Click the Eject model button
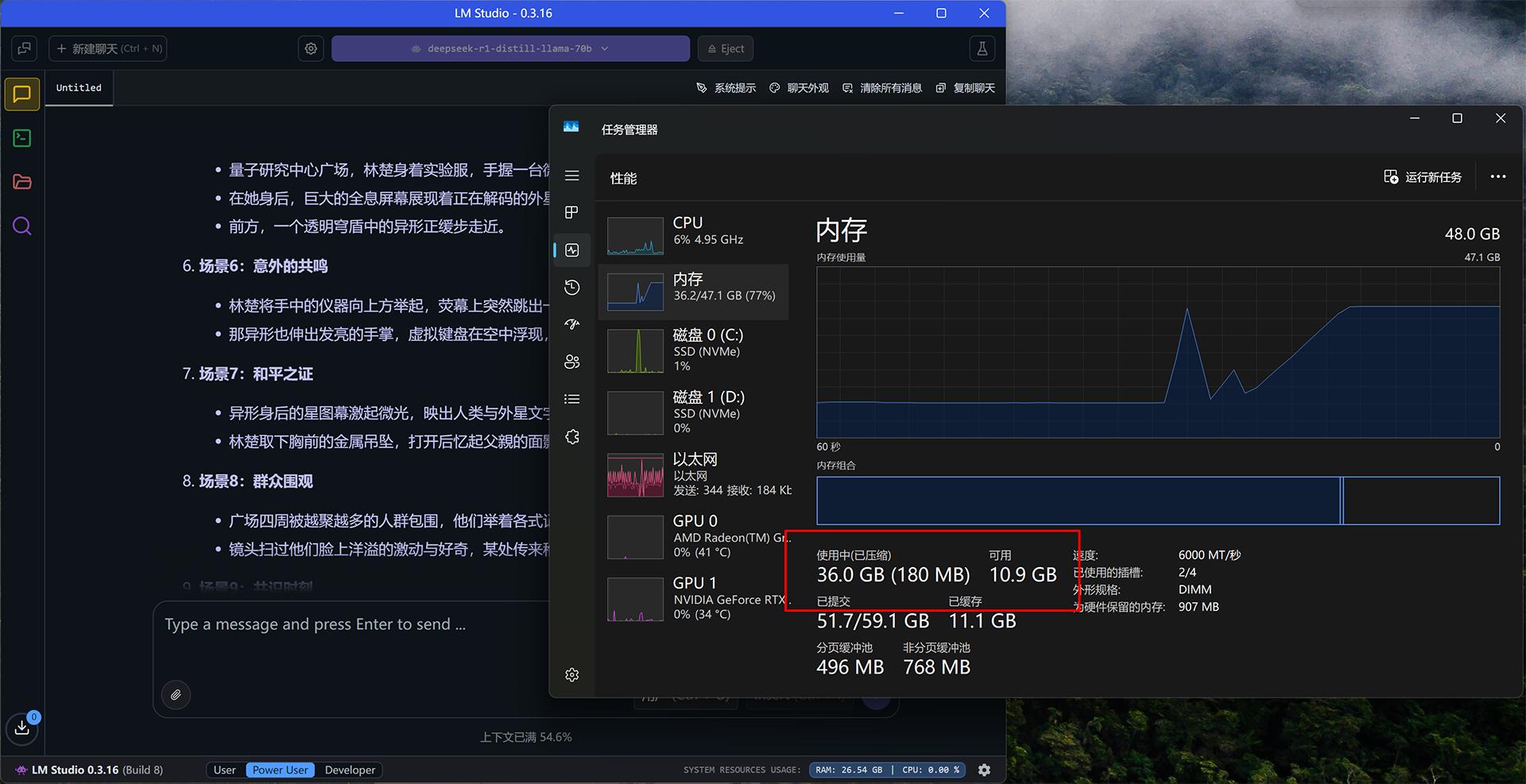1526x784 pixels. tap(726, 48)
